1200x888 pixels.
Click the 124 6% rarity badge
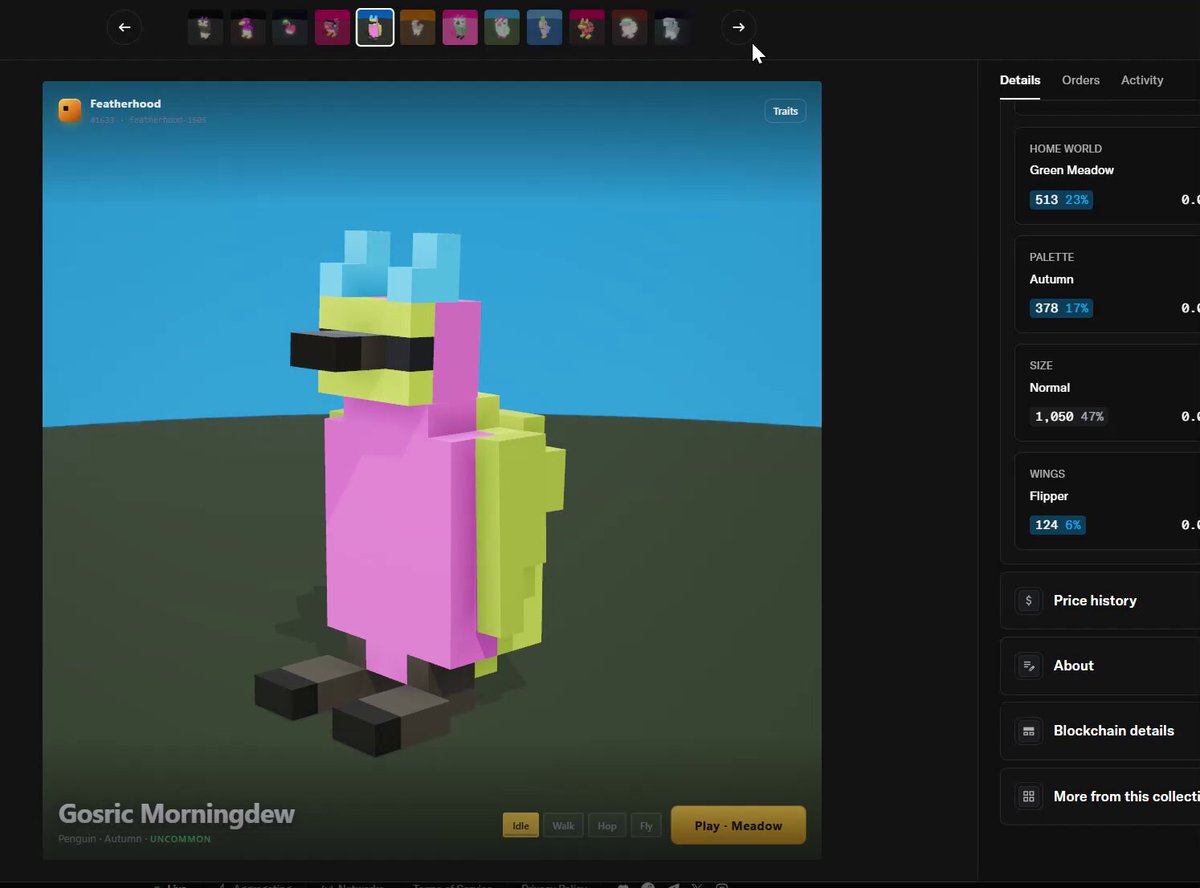[1057, 525]
